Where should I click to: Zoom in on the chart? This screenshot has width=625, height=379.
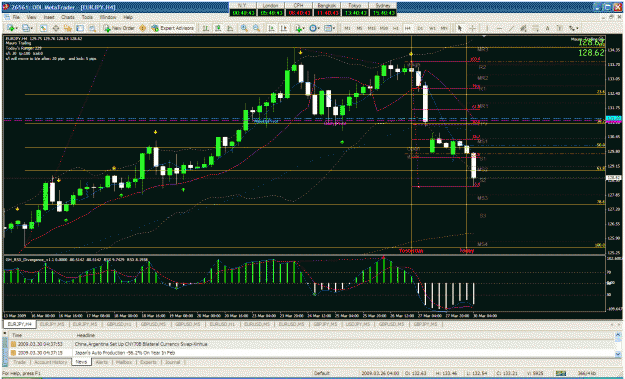tap(244, 28)
